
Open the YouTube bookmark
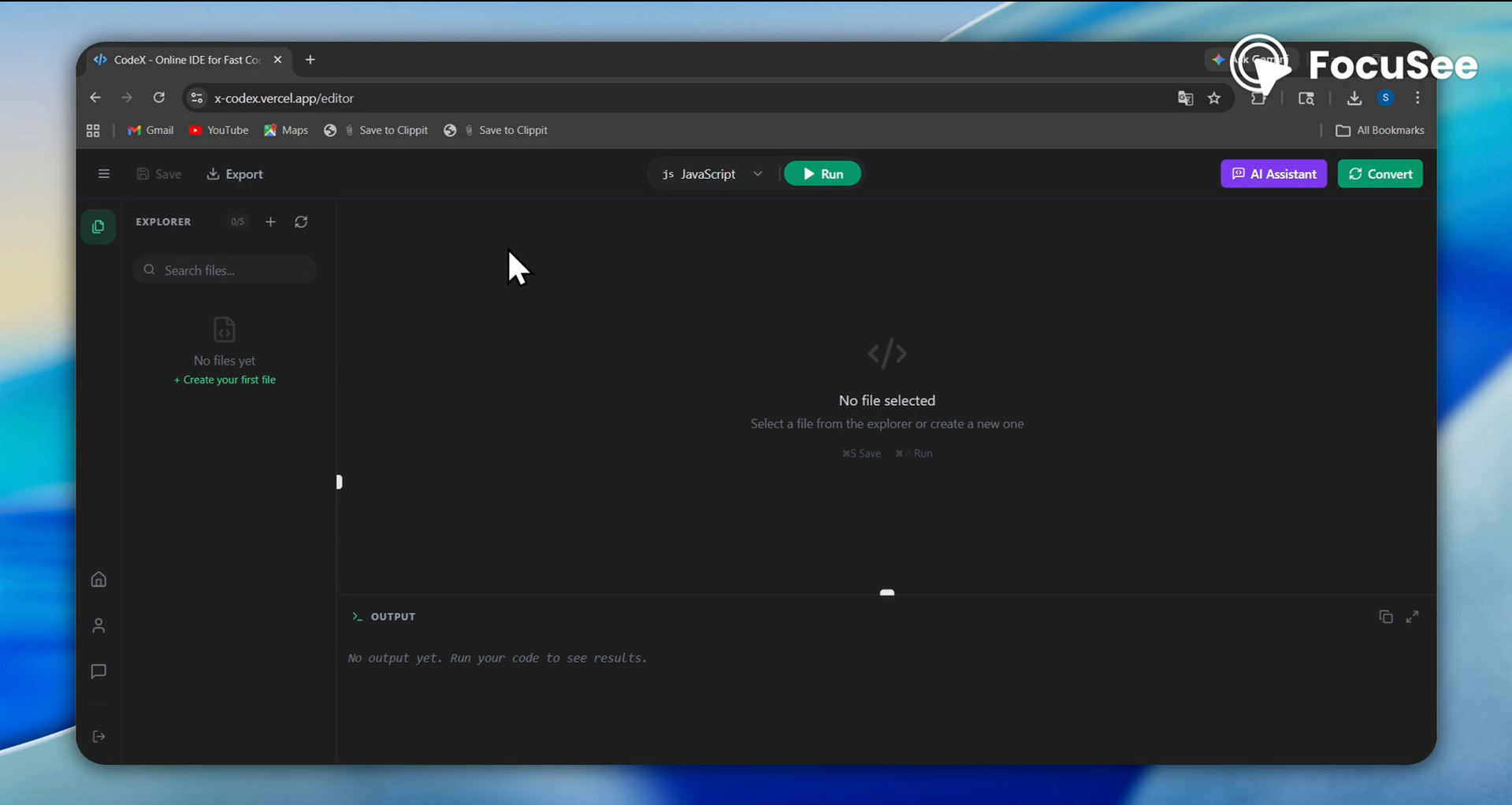tap(219, 130)
